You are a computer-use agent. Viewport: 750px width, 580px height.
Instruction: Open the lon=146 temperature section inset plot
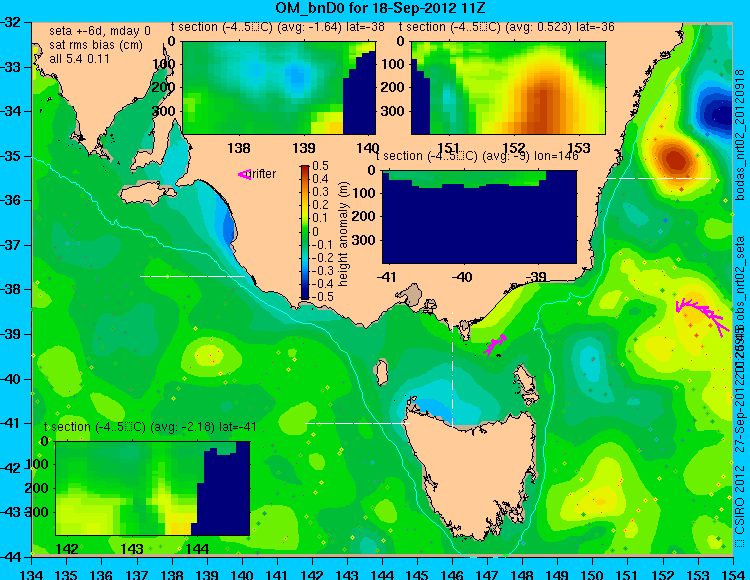[x=479, y=217]
